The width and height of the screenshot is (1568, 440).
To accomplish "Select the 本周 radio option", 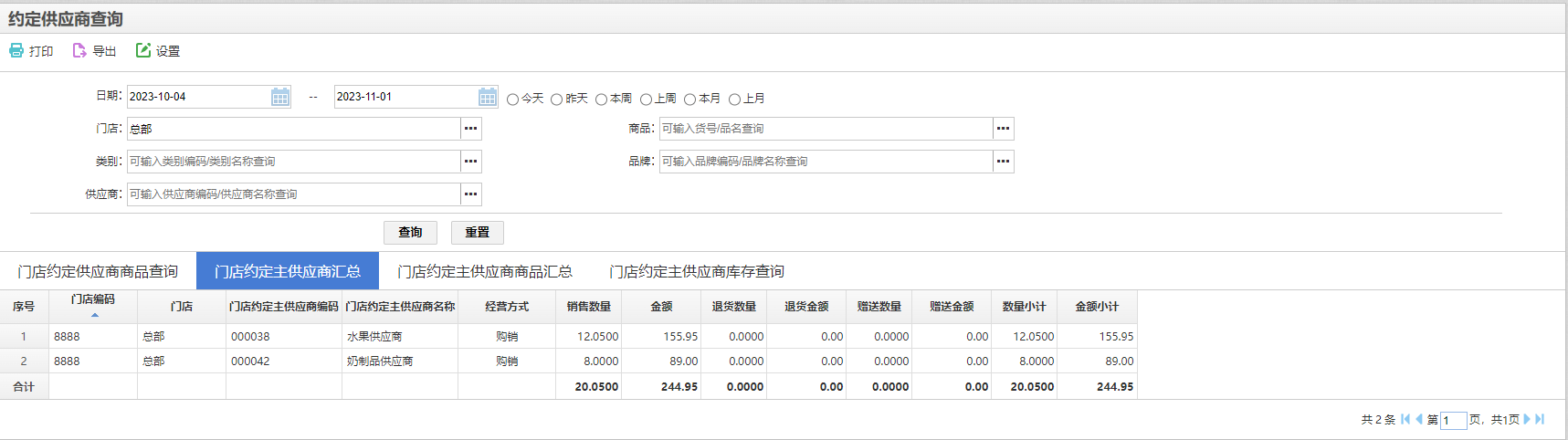I will pyautogui.click(x=601, y=100).
